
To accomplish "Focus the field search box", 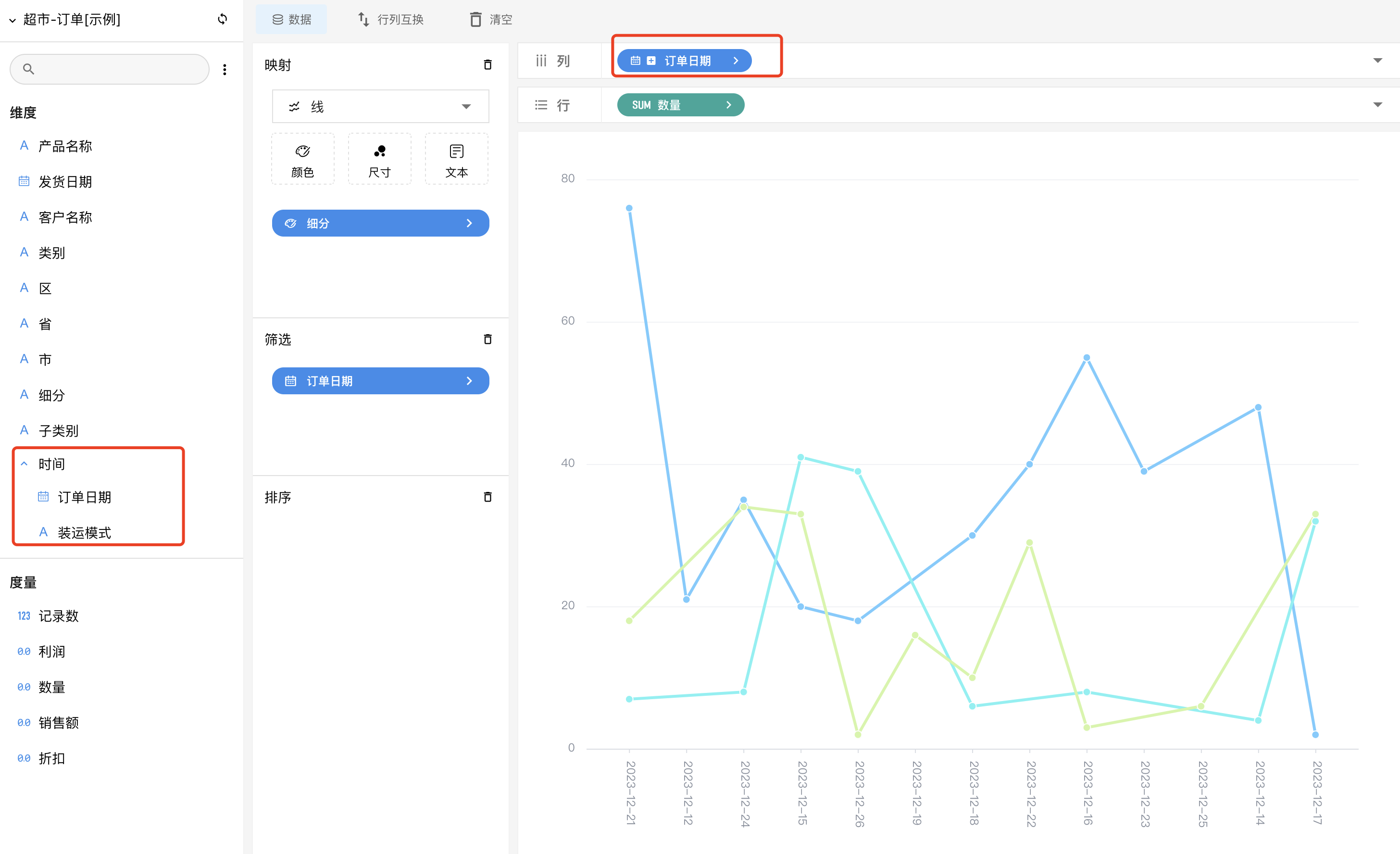I will pos(110,69).
